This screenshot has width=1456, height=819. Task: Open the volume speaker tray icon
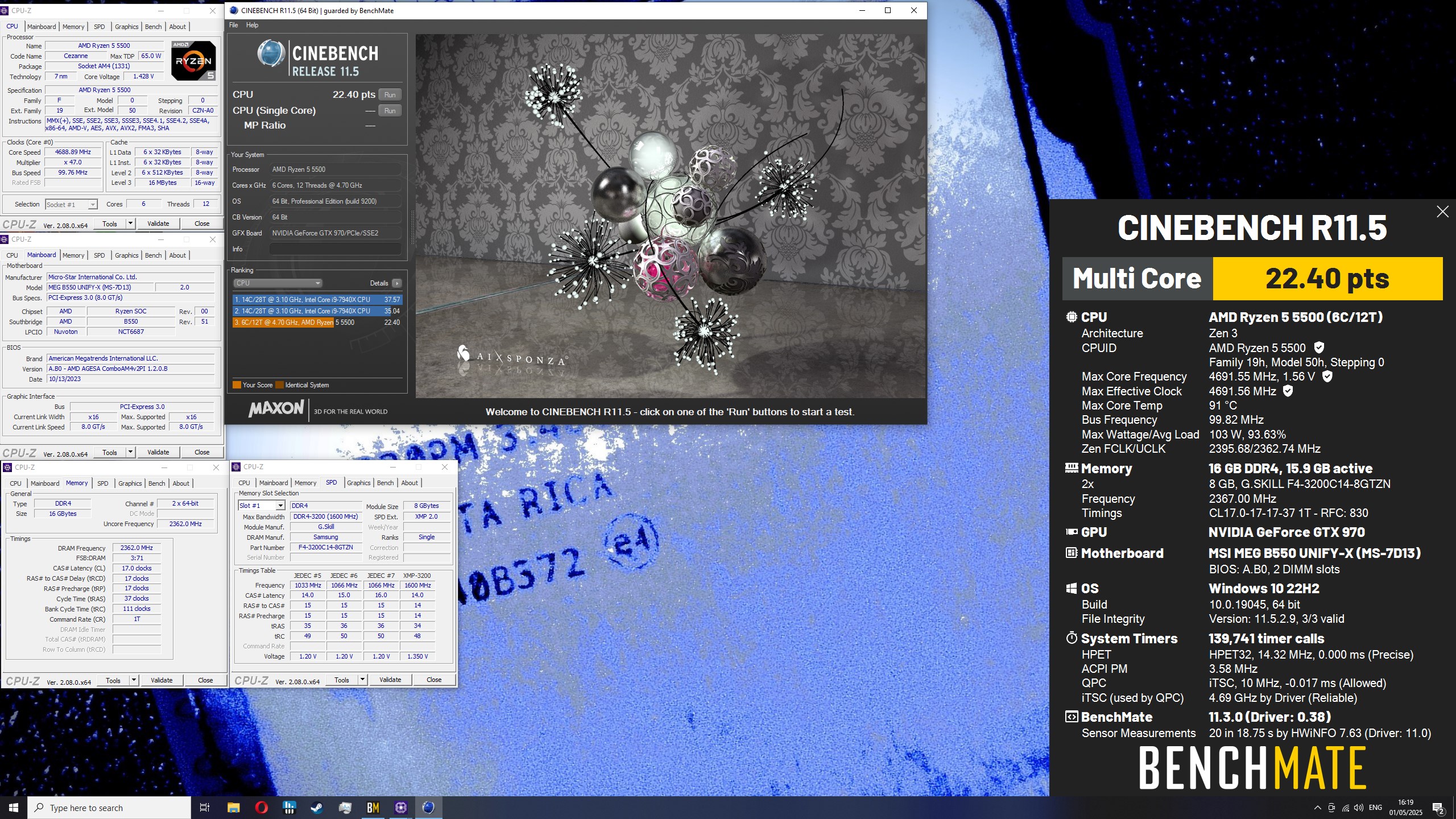pyautogui.click(x=1359, y=808)
